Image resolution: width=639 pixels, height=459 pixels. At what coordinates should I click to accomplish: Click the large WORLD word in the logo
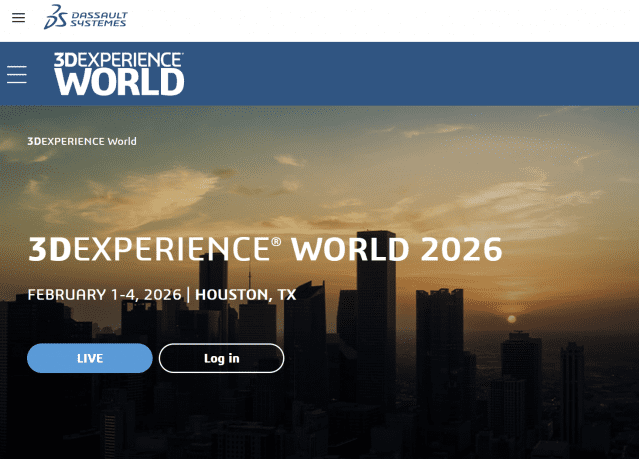pyautogui.click(x=119, y=82)
